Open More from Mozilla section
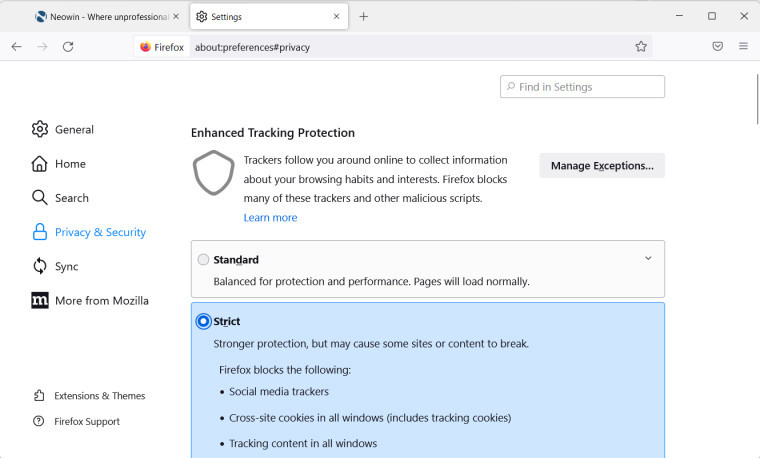This screenshot has width=760, height=458. click(101, 300)
